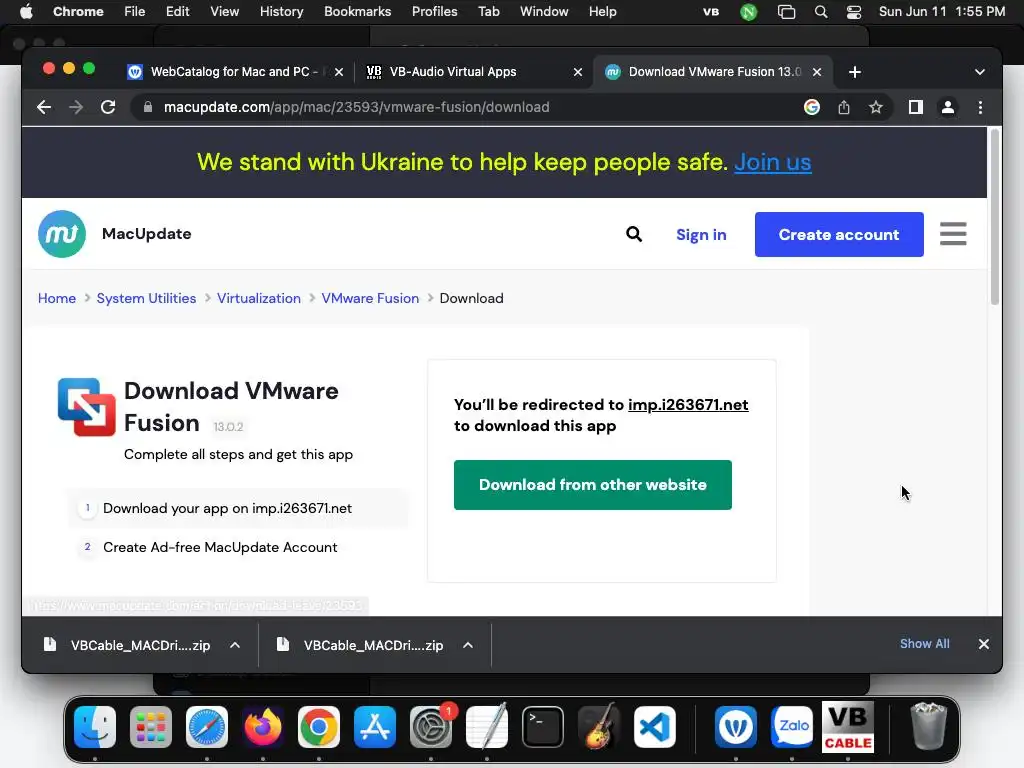Open Finder from the dock
The width and height of the screenshot is (1024, 768).
click(x=95, y=726)
